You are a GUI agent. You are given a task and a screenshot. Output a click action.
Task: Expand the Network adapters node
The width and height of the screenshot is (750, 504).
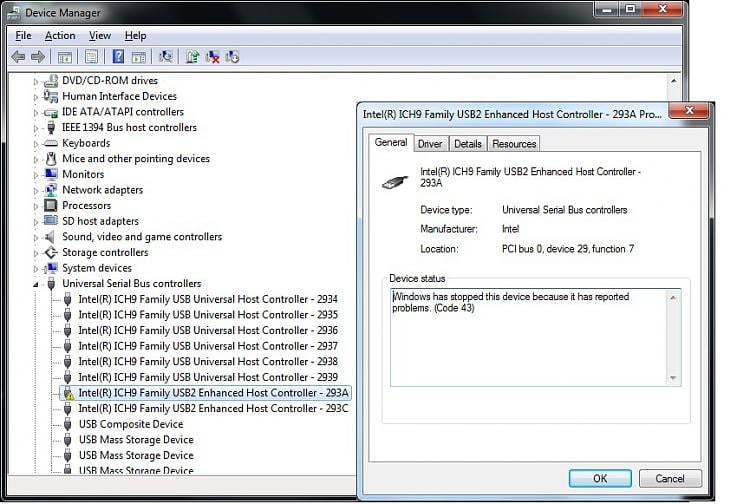35,191
